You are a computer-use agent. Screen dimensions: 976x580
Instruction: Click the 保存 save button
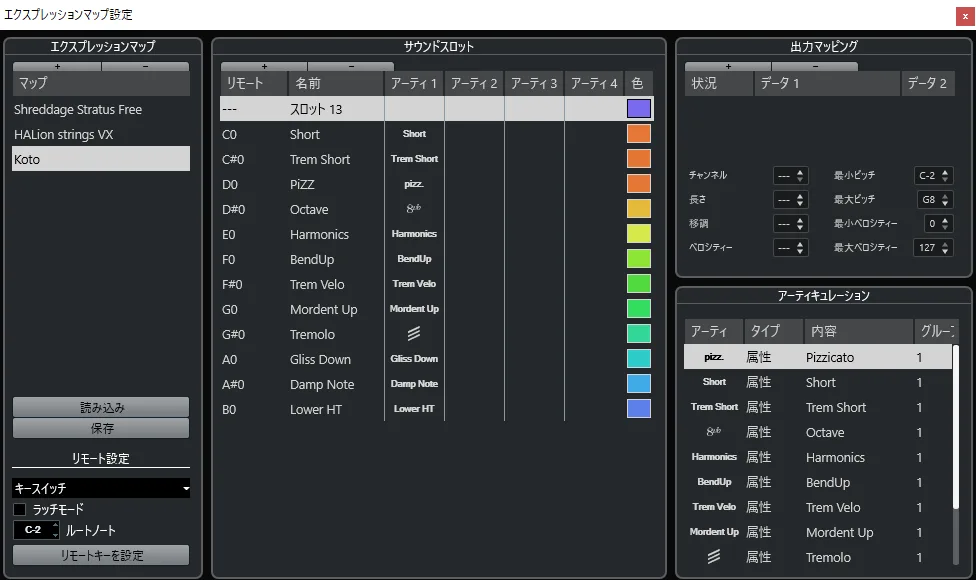(x=101, y=428)
